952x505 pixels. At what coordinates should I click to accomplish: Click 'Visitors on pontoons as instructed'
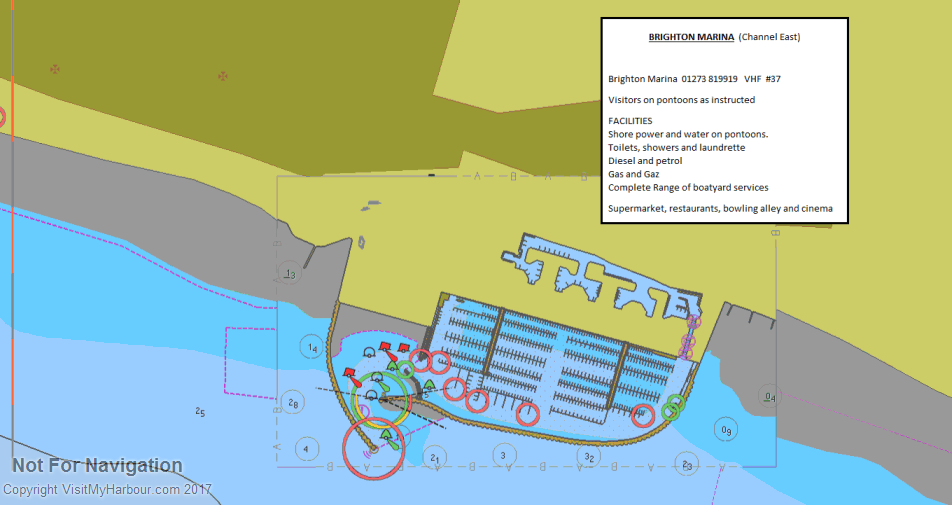681,100
